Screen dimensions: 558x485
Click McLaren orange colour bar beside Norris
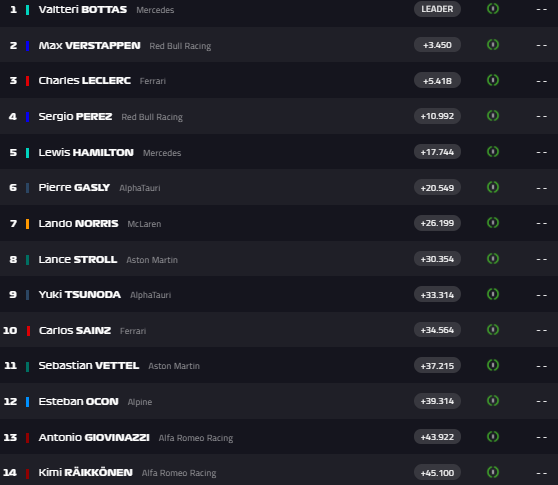[27, 224]
